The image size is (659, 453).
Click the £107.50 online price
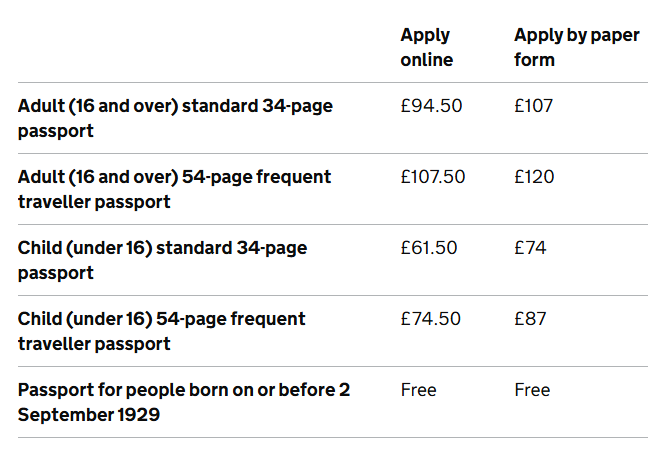[433, 177]
